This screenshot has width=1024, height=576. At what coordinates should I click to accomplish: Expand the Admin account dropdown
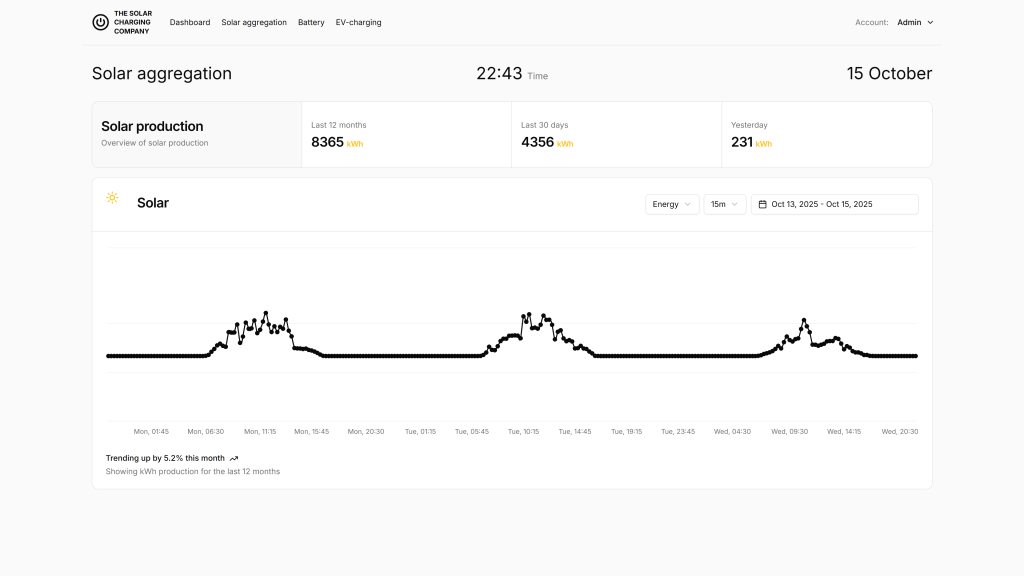point(915,22)
